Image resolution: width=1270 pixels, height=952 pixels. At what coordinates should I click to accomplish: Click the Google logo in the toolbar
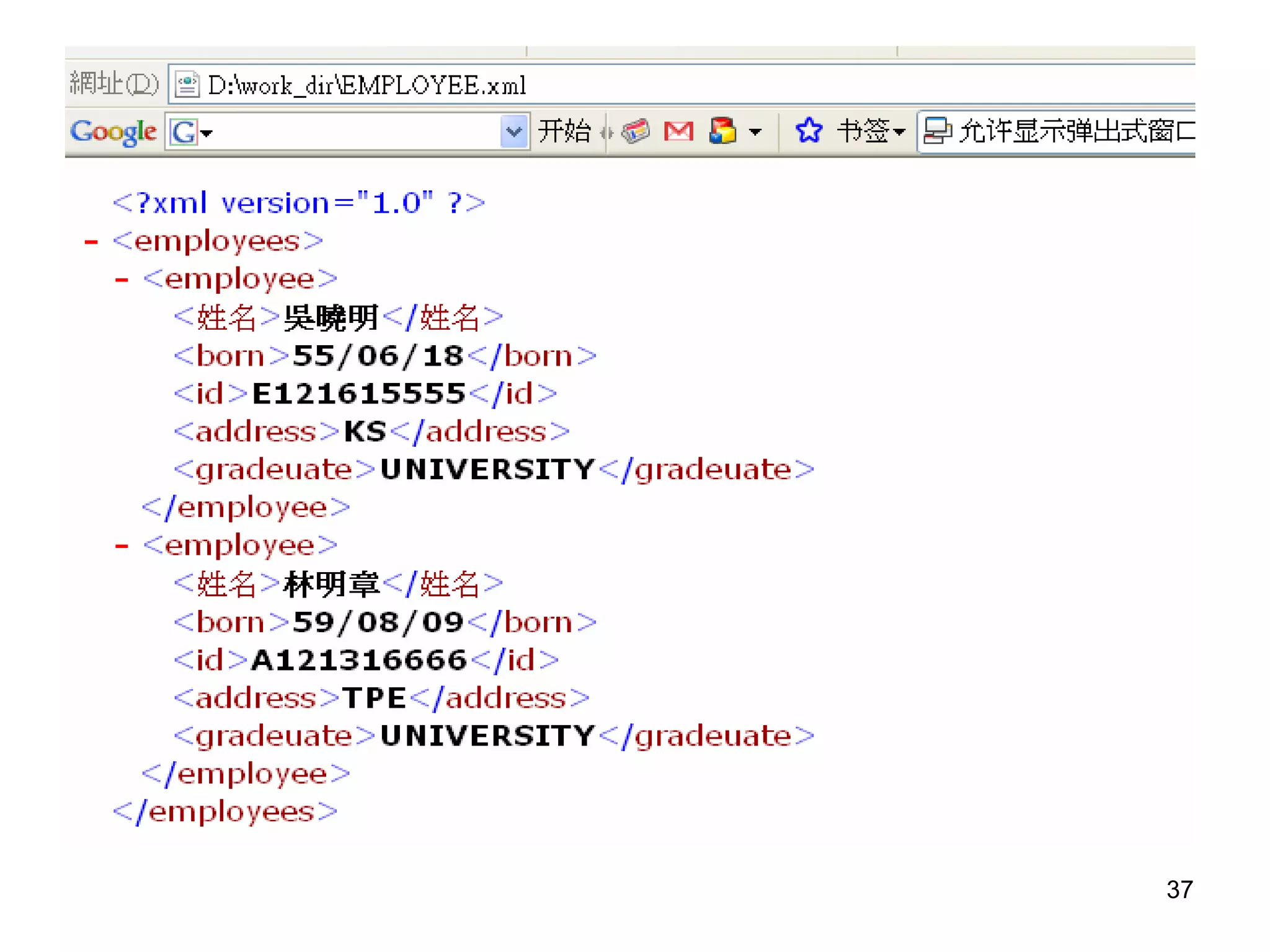(x=113, y=131)
